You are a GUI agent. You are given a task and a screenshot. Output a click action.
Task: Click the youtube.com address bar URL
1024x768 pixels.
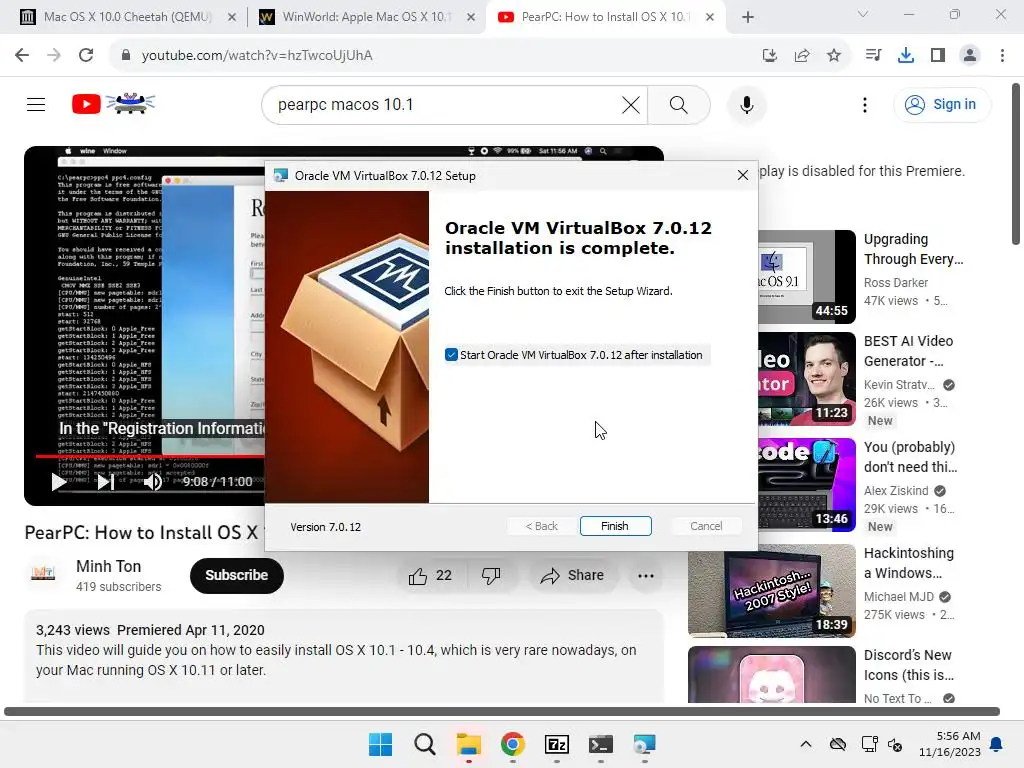257,56
